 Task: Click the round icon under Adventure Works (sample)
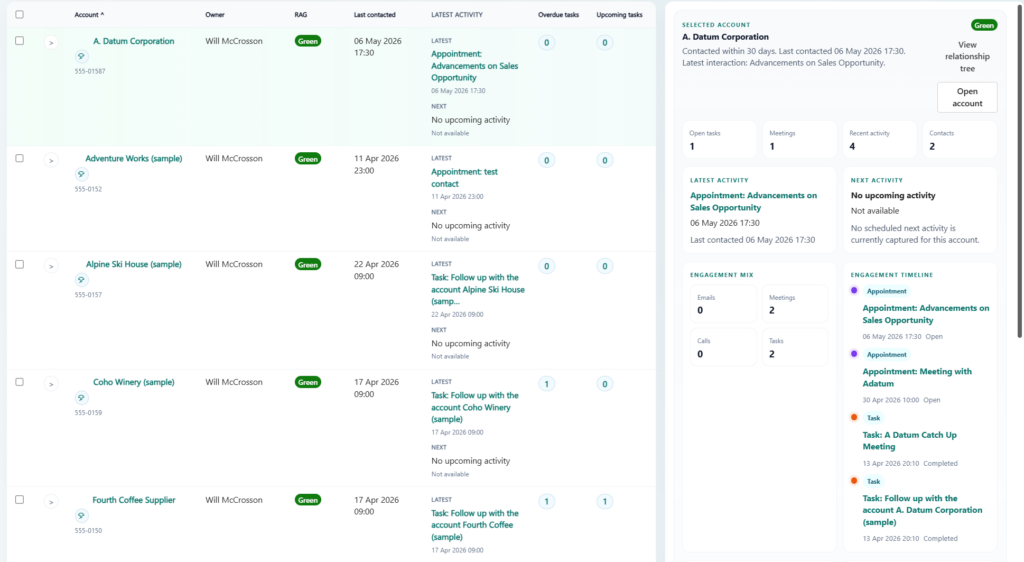tap(81, 174)
